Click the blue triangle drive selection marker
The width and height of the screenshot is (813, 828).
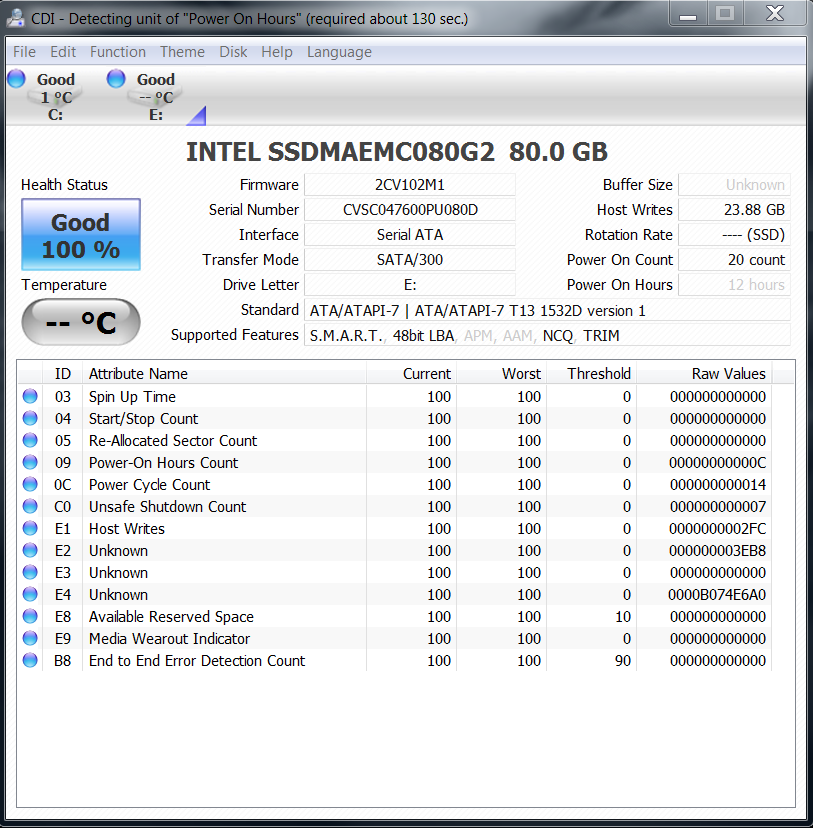pos(196,116)
